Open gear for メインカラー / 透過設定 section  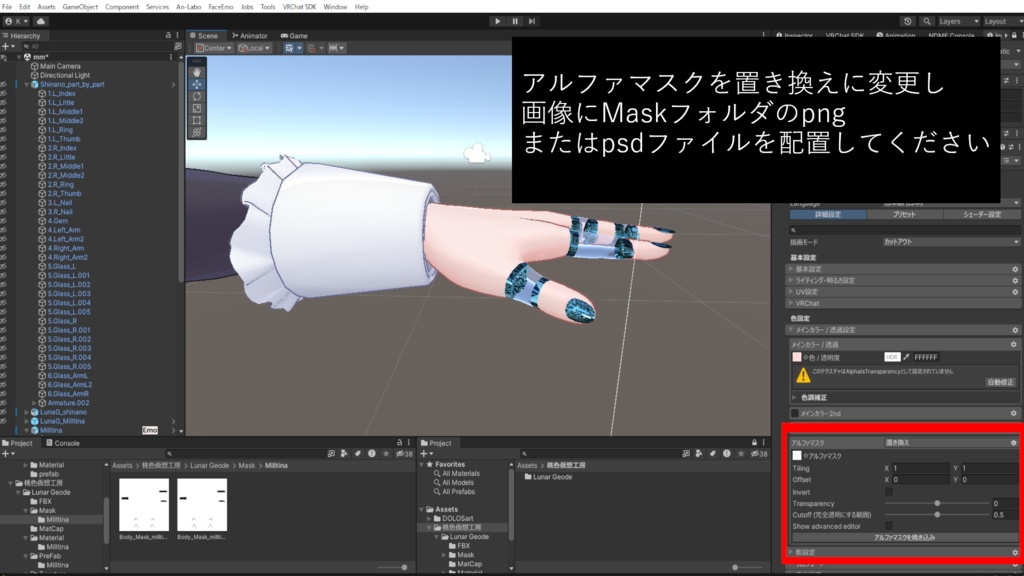point(1015,330)
